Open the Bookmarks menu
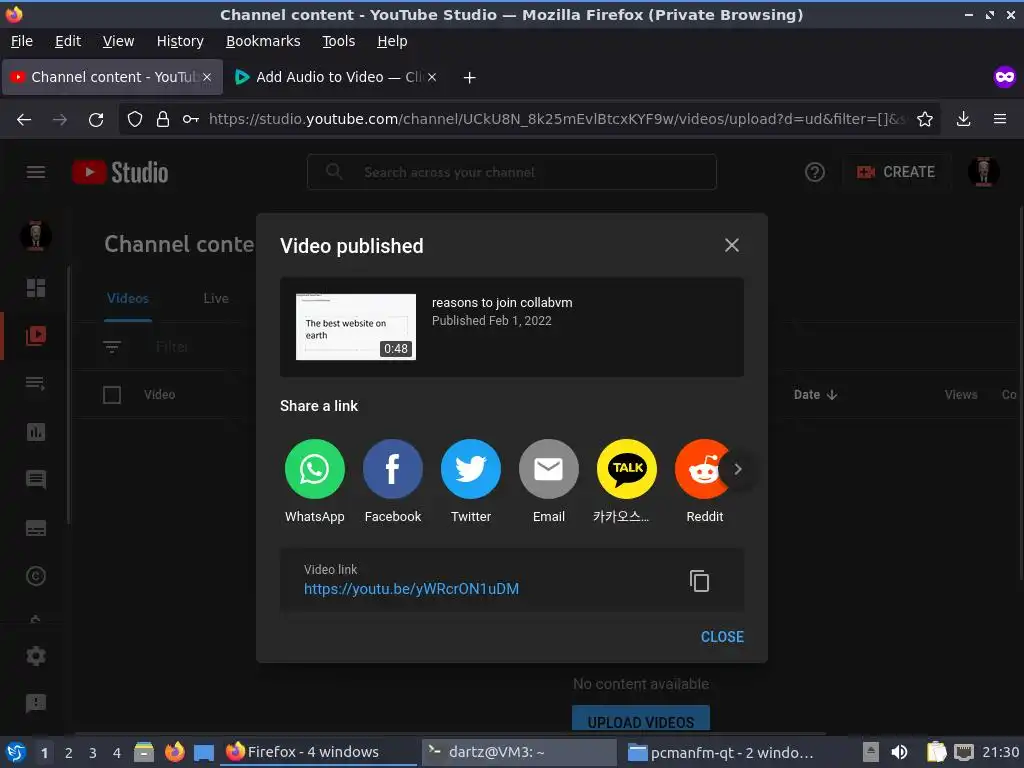Screen dimensions: 1024x768 point(263,41)
